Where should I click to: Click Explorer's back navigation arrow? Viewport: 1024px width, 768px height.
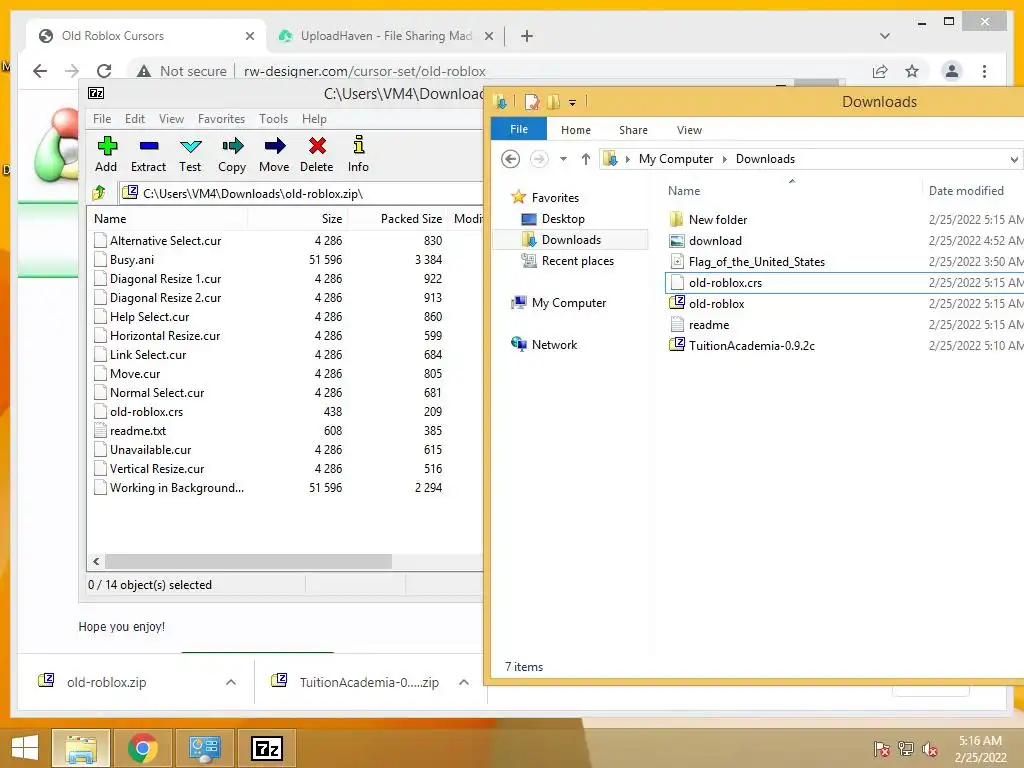(511, 159)
